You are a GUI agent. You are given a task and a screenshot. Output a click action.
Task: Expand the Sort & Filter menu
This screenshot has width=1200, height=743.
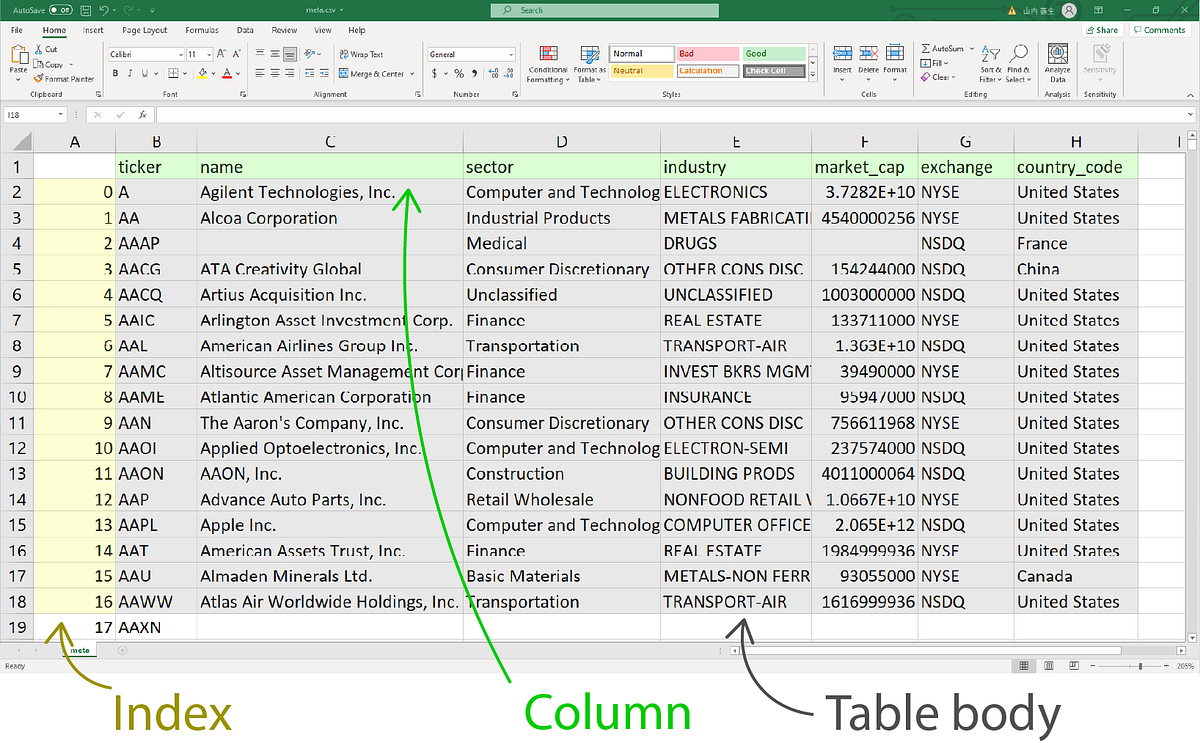tap(990, 62)
